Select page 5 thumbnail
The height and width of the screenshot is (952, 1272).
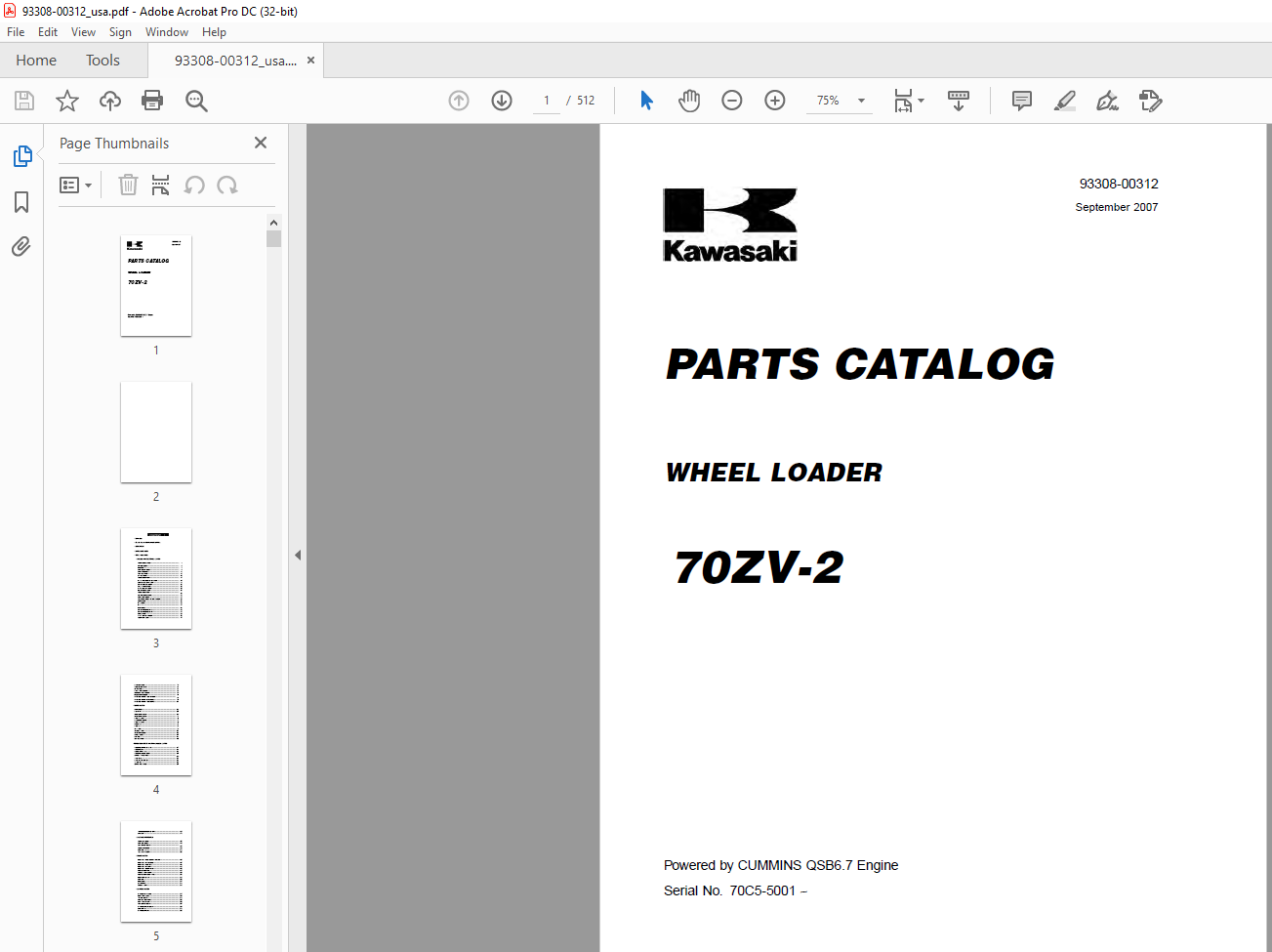tap(156, 872)
